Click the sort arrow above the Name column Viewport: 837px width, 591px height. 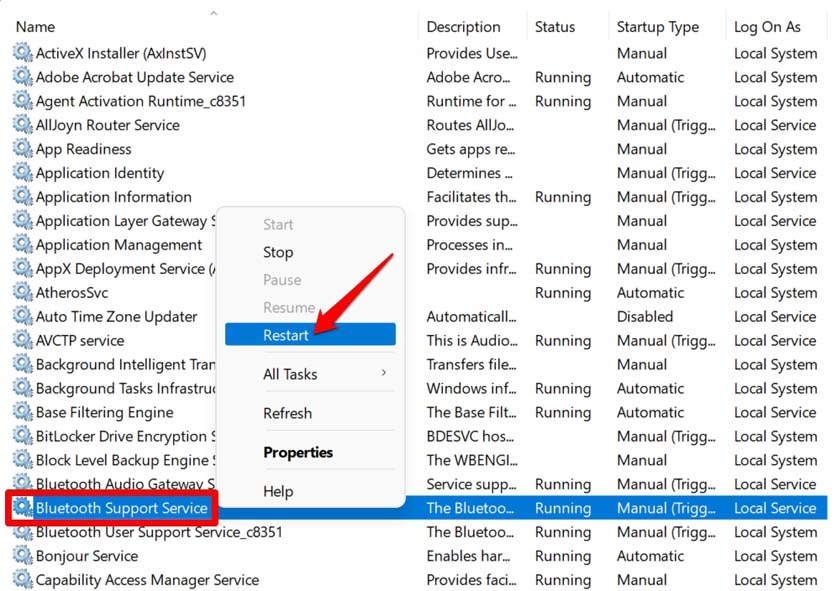click(214, 13)
